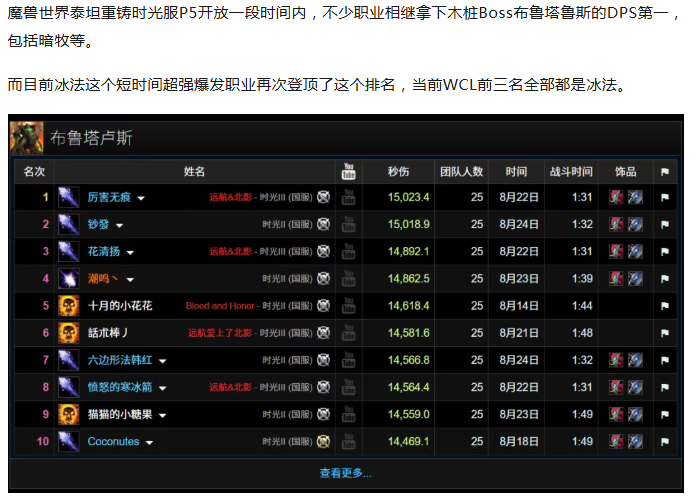Screen dimensions: 696x500
Task: Click gold server region icon for Coconutes
Action: pos(324,441)
